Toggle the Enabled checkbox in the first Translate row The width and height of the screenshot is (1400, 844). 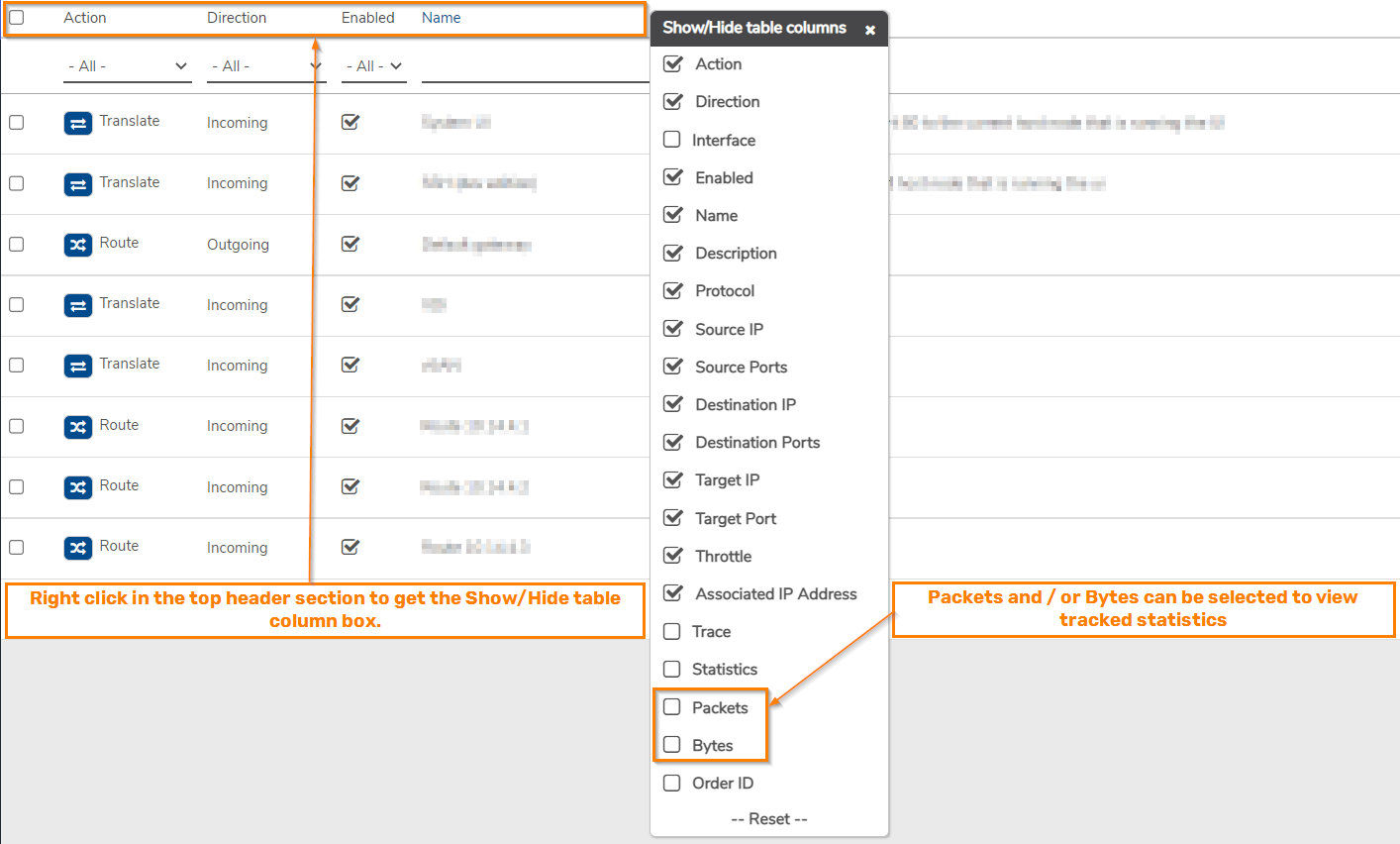pos(350,122)
